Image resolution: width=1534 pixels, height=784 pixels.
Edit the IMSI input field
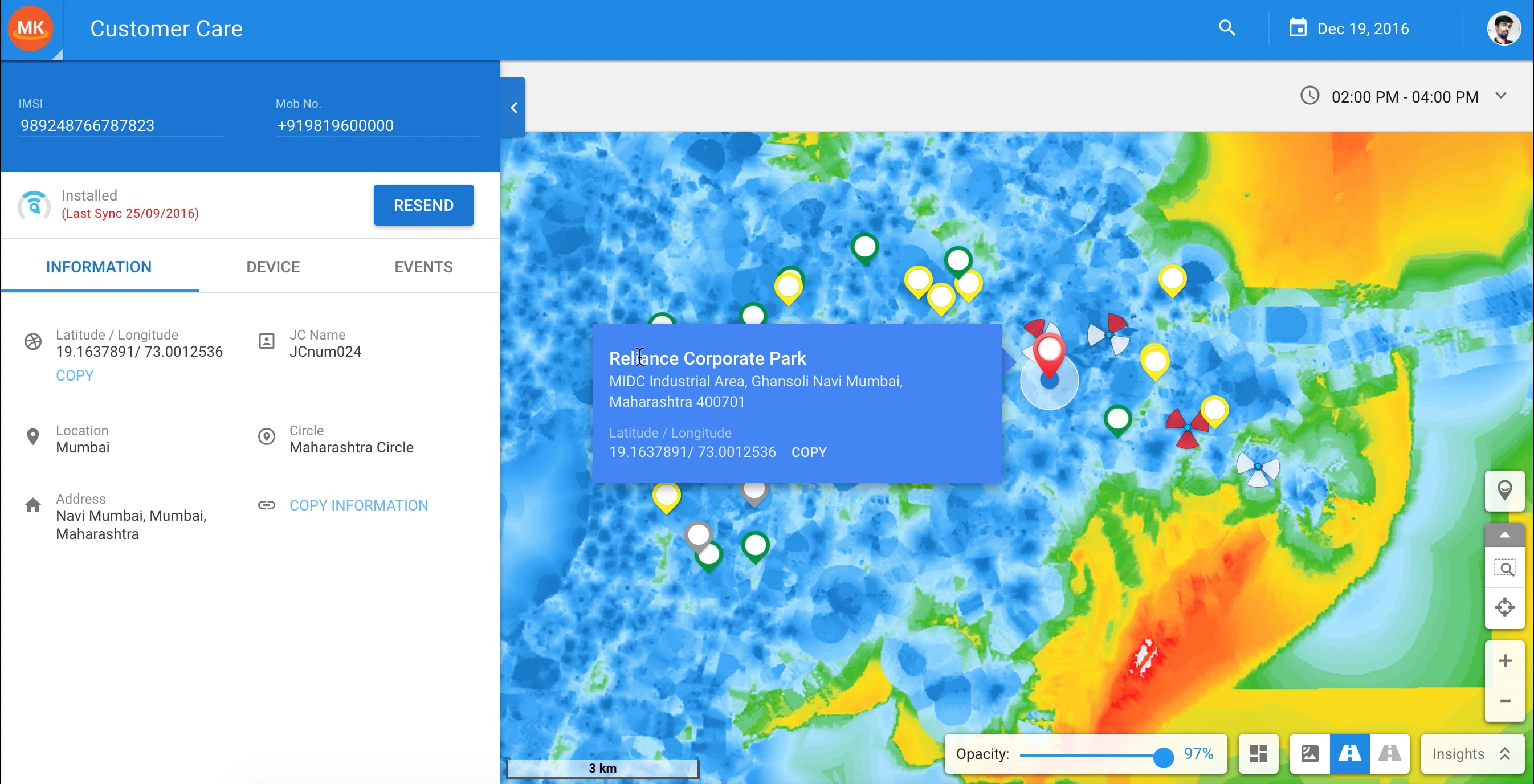[x=121, y=125]
